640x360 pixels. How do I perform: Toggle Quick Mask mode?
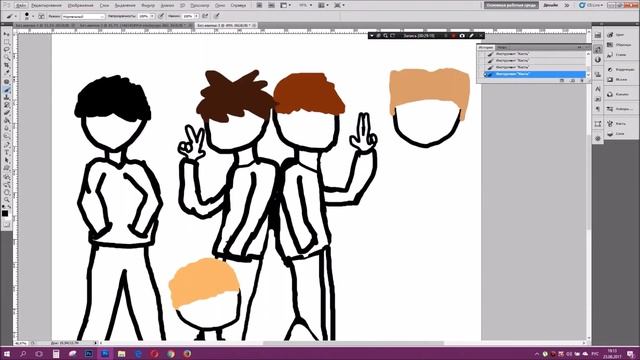(6, 224)
